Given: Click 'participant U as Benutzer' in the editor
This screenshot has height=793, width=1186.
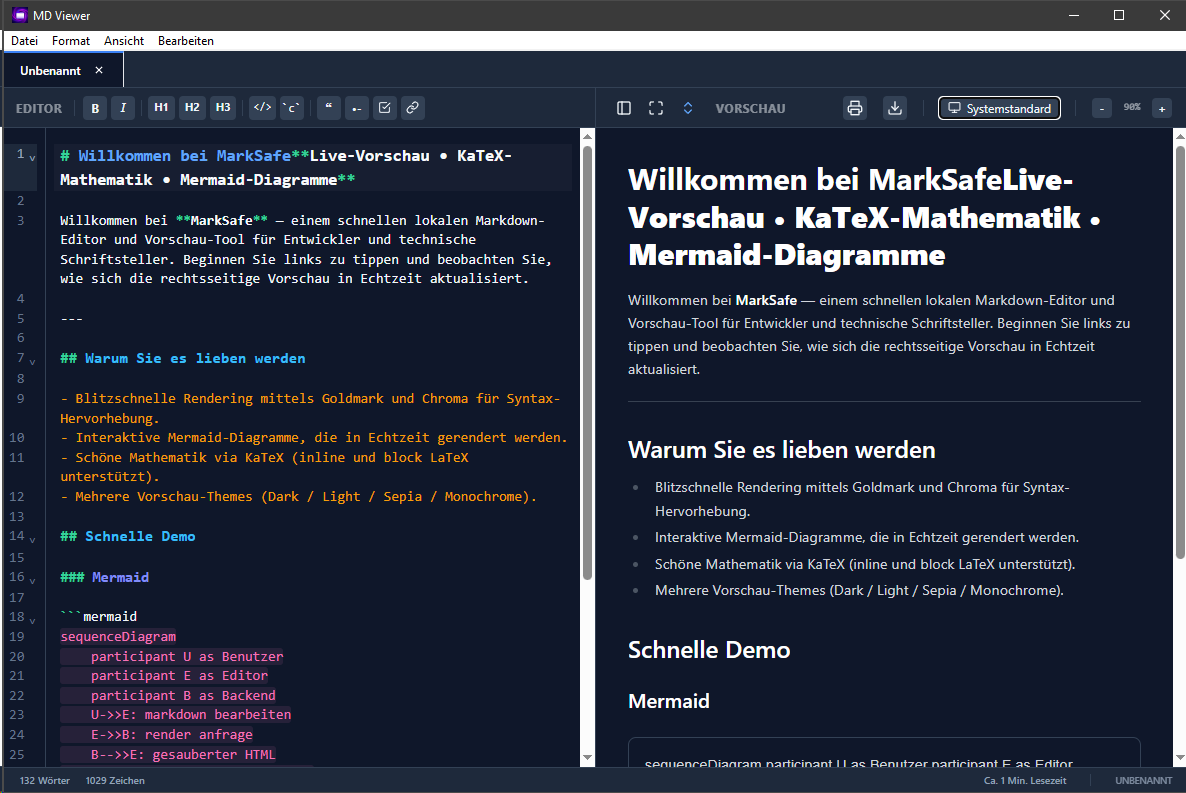Looking at the screenshot, I should tap(187, 657).
